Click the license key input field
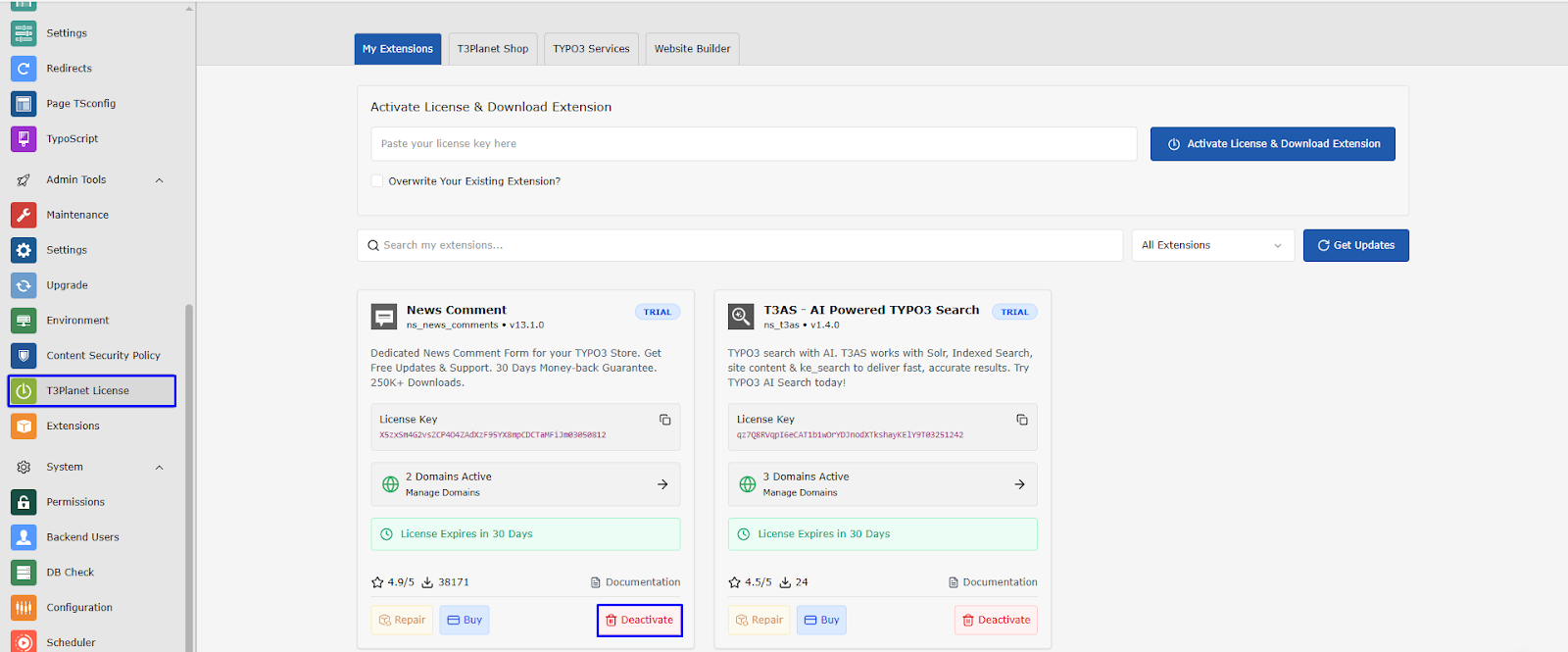Image resolution: width=1568 pixels, height=652 pixels. coord(753,144)
